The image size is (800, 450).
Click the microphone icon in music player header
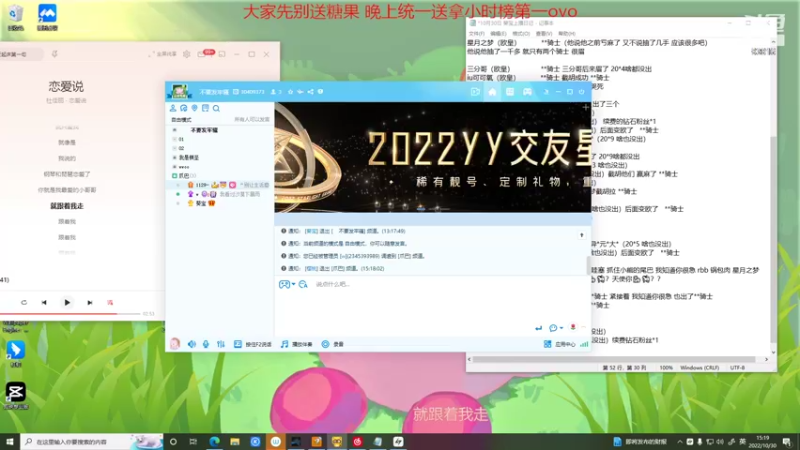tap(54, 54)
